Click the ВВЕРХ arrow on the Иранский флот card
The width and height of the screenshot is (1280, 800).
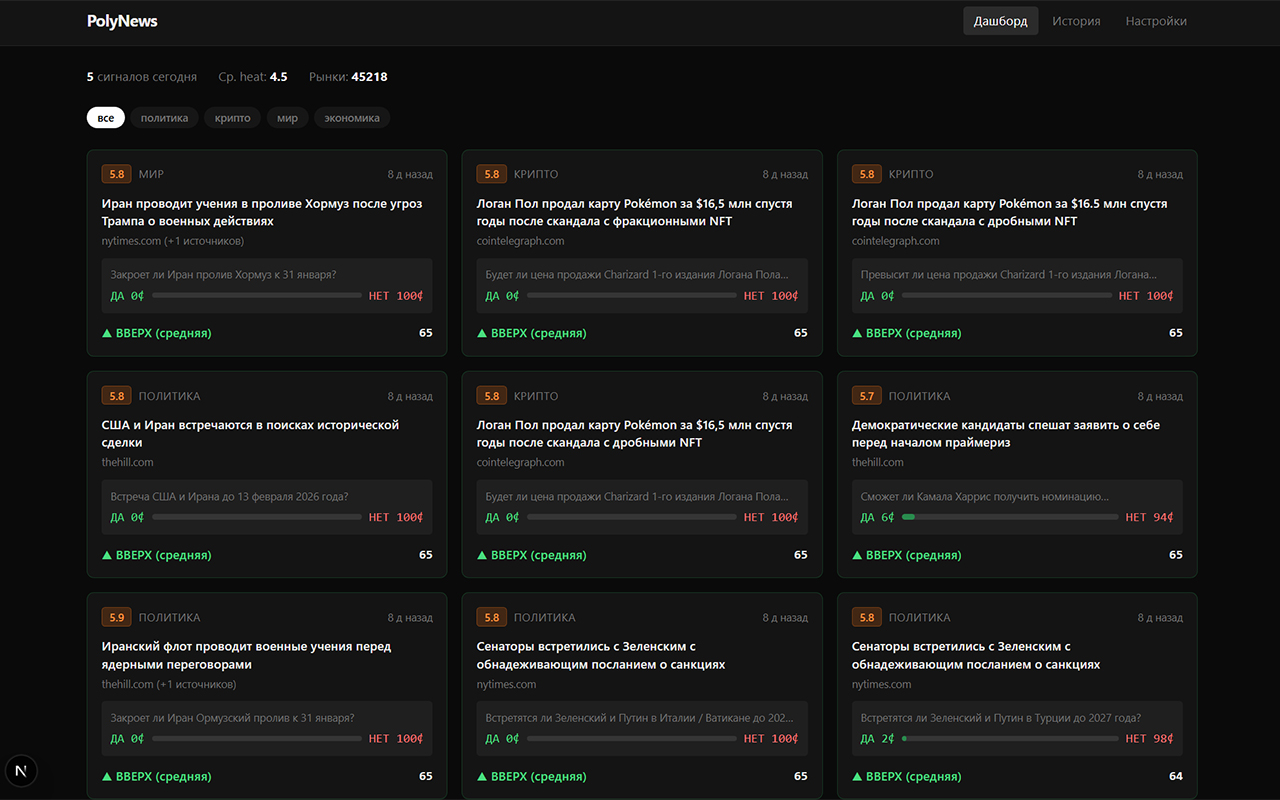[x=107, y=777]
